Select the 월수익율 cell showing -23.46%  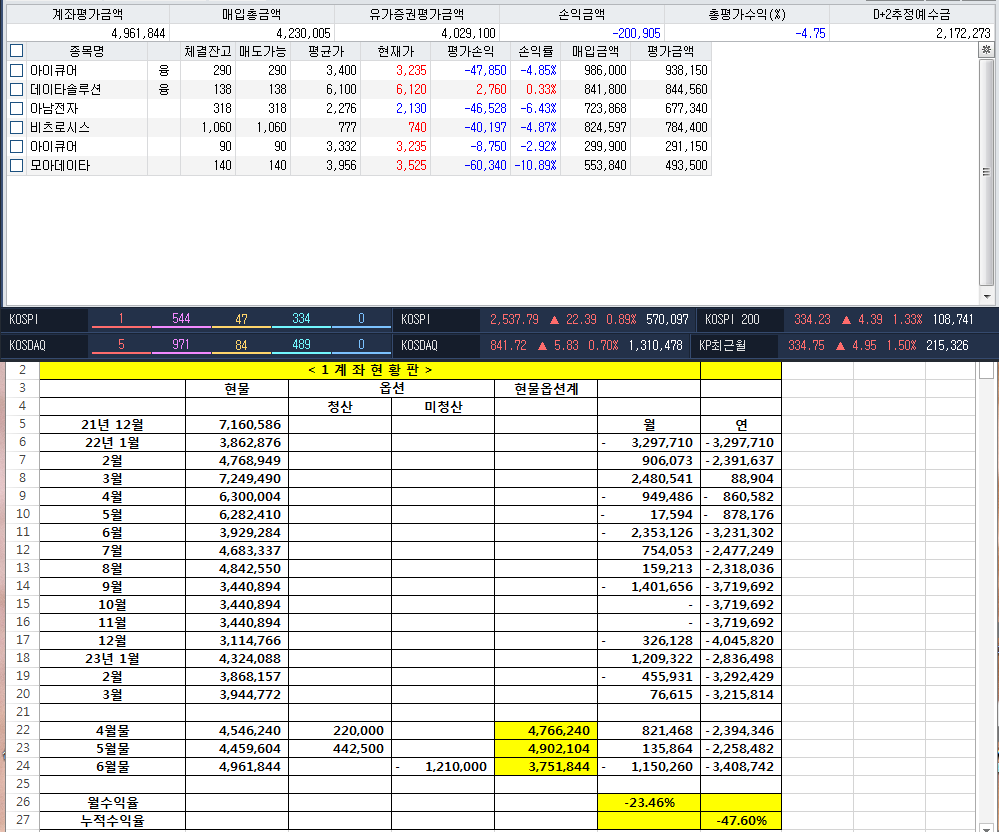click(x=648, y=802)
